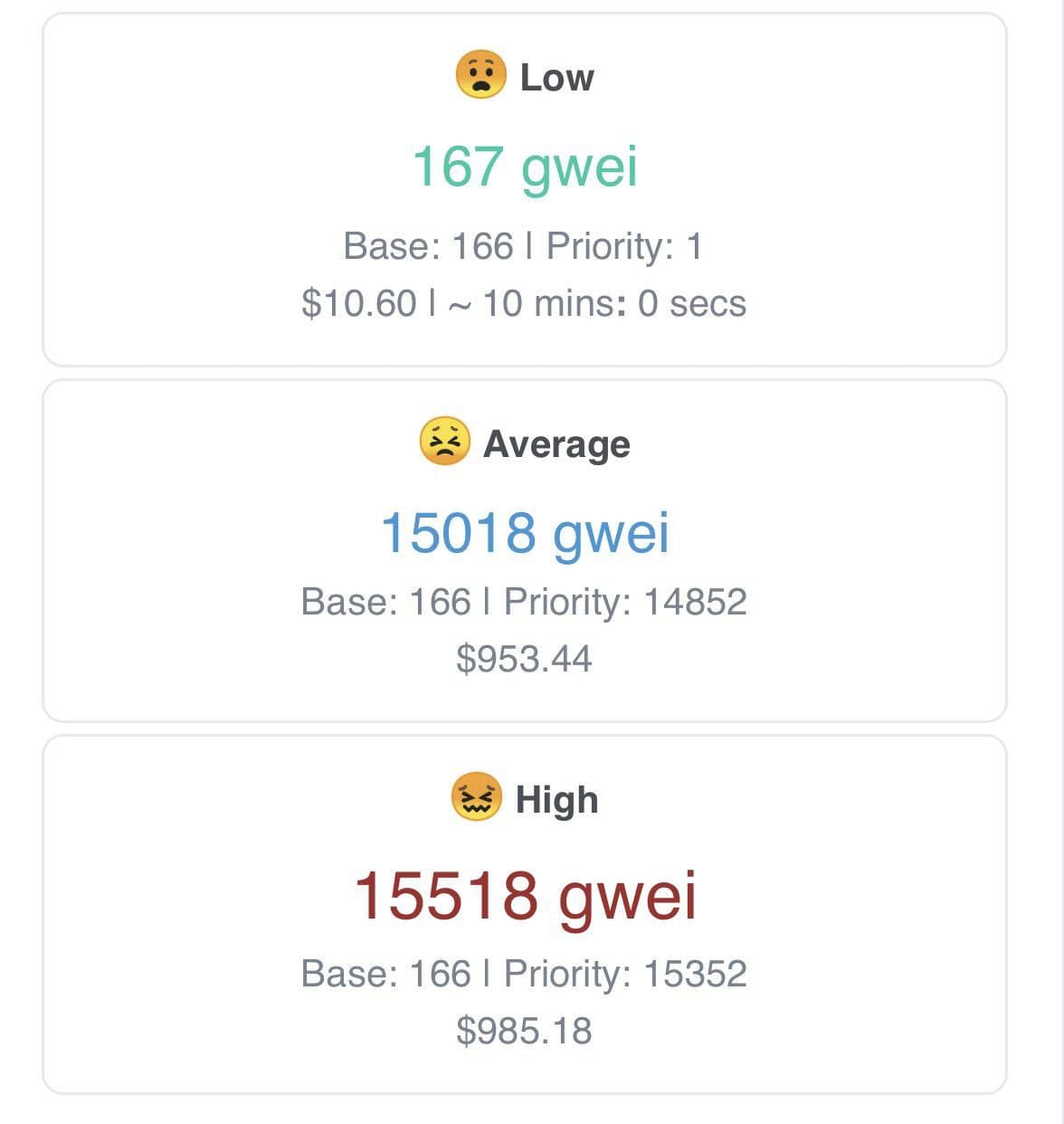Image resolution: width=1064 pixels, height=1124 pixels.
Task: Select the Low heading label
Action: point(556,77)
